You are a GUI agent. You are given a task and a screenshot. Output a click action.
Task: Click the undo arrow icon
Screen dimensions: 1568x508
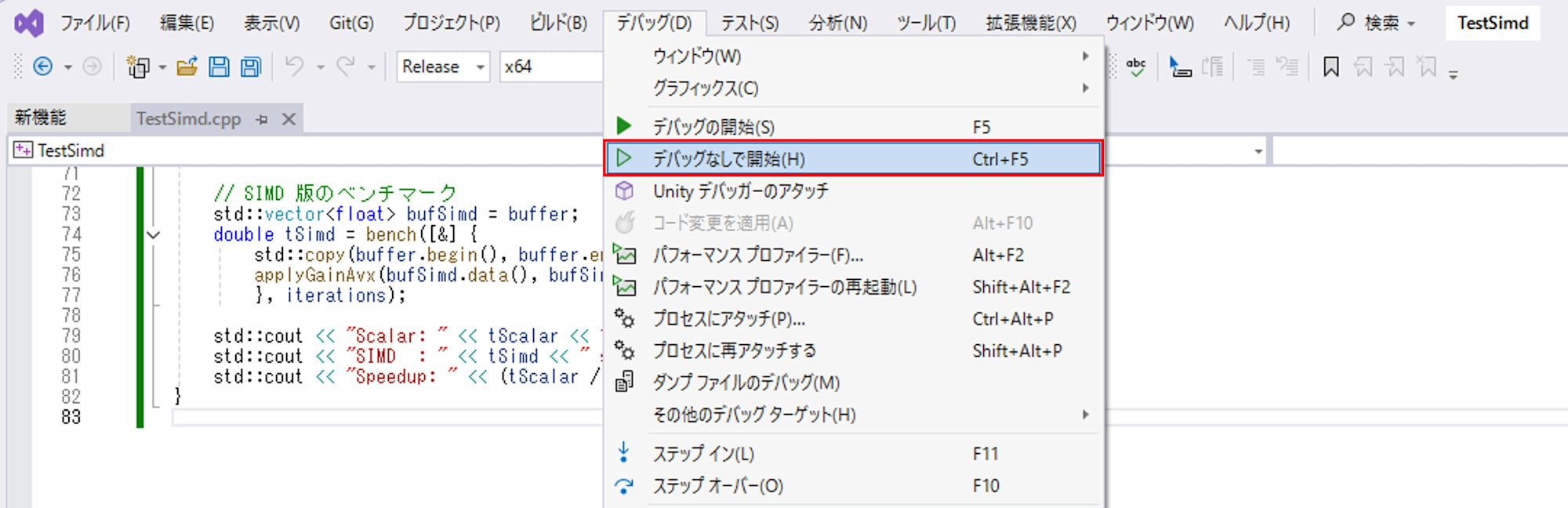click(x=294, y=67)
